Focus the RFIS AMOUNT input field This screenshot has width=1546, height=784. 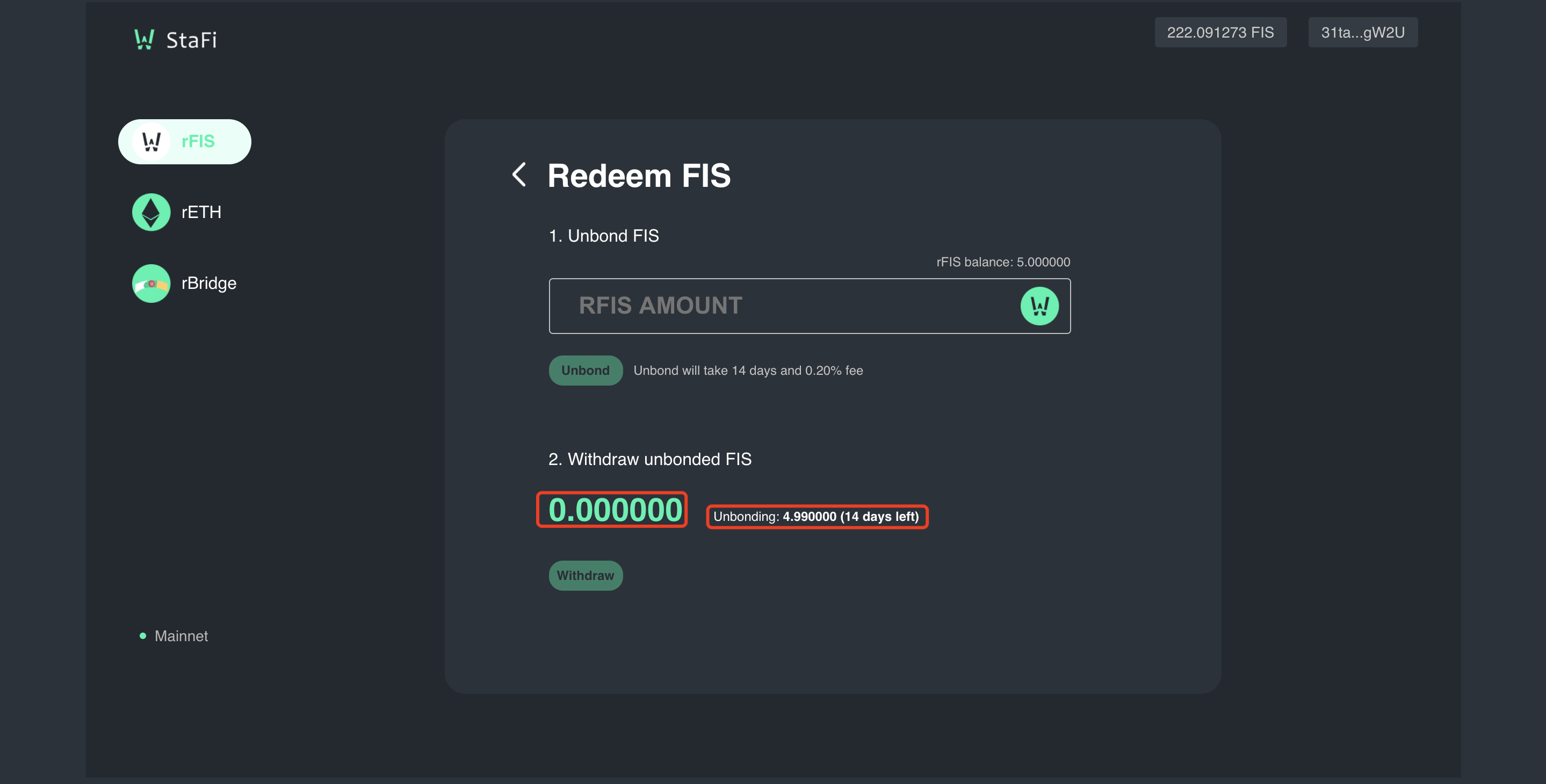(x=809, y=306)
